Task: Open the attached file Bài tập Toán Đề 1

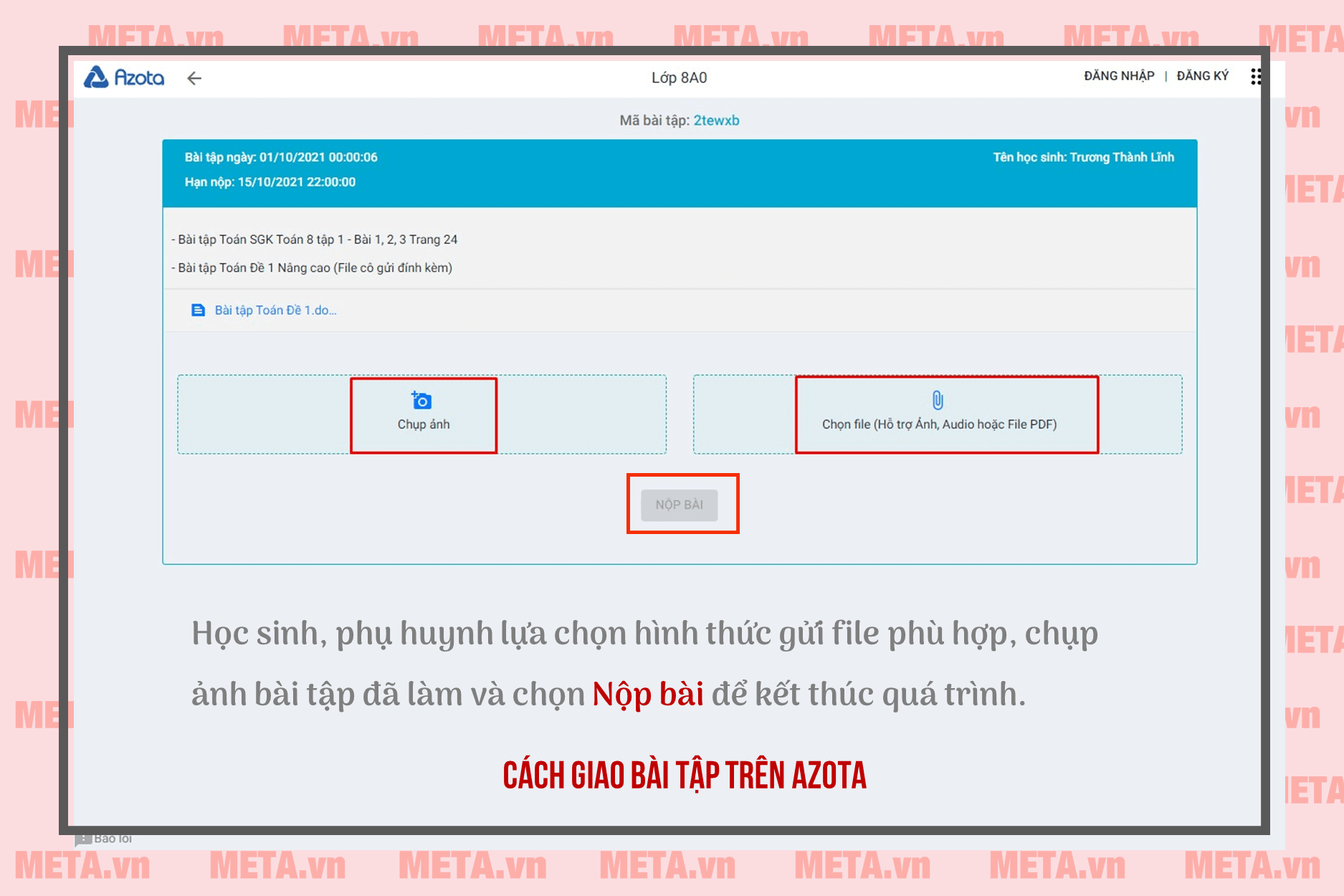Action: click(275, 310)
